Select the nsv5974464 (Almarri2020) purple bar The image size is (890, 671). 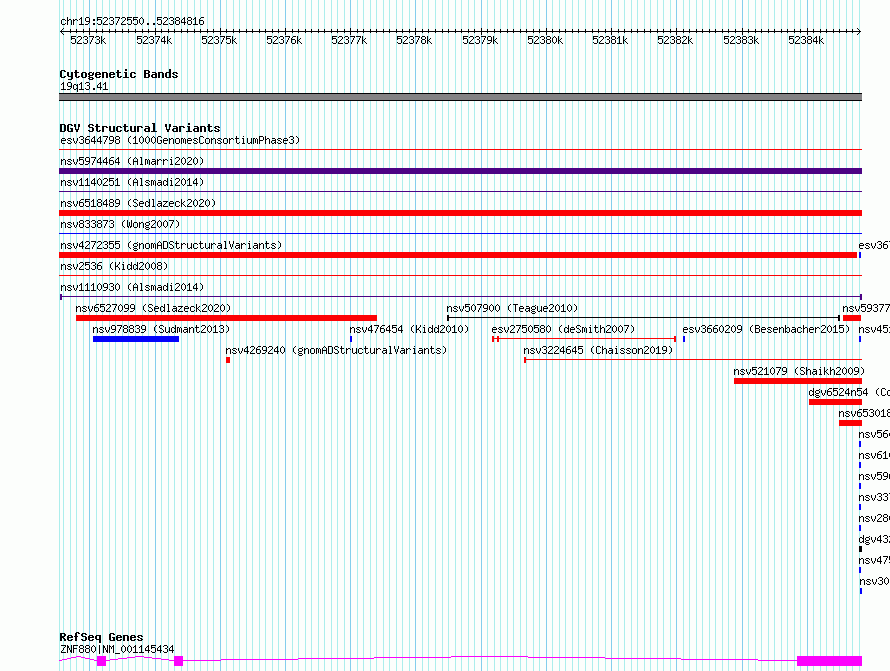tap(460, 171)
